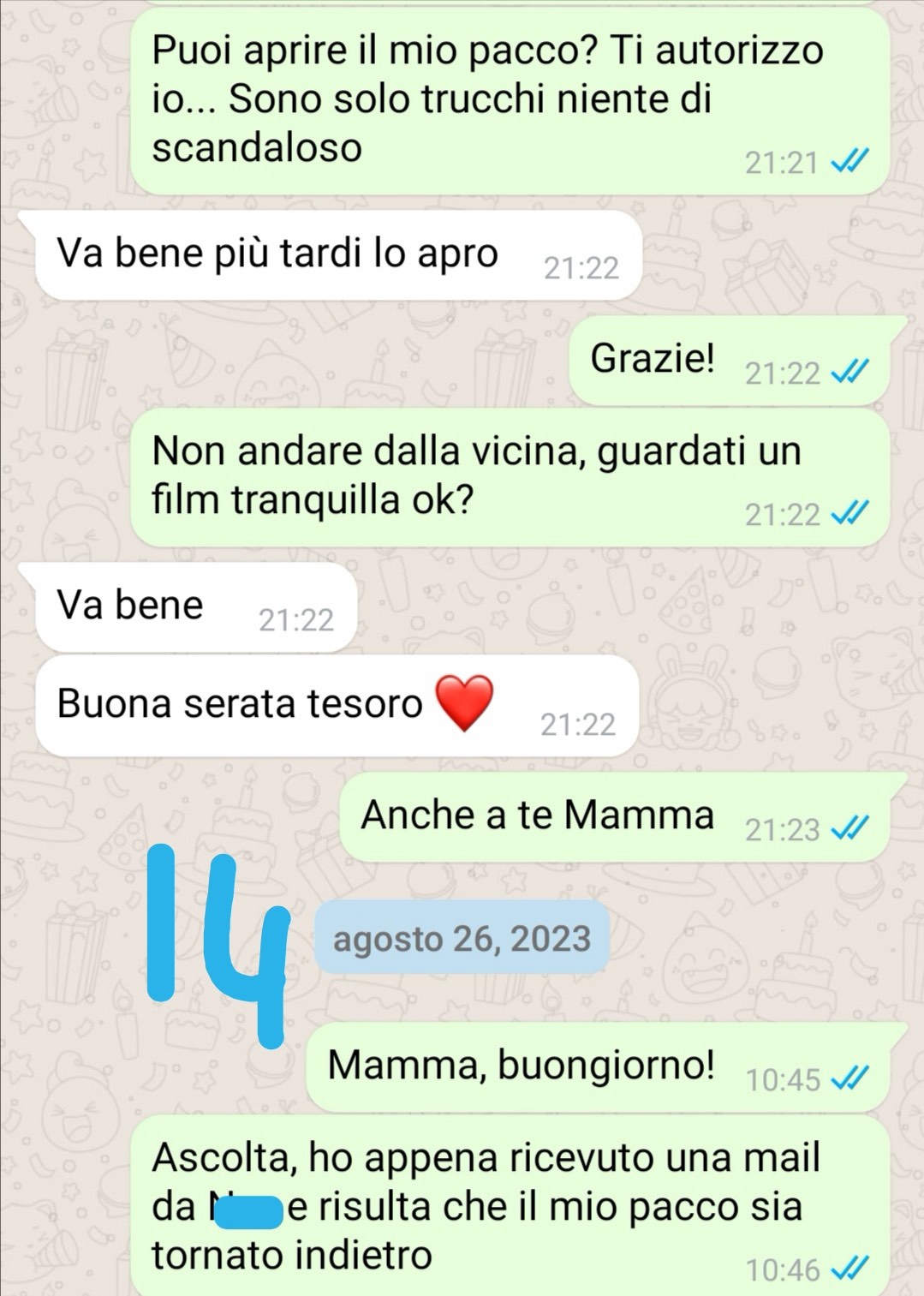Viewport: 924px width, 1296px height.
Task: Select the "Buona serata tesoro" message
Action: pyautogui.click(x=337, y=706)
